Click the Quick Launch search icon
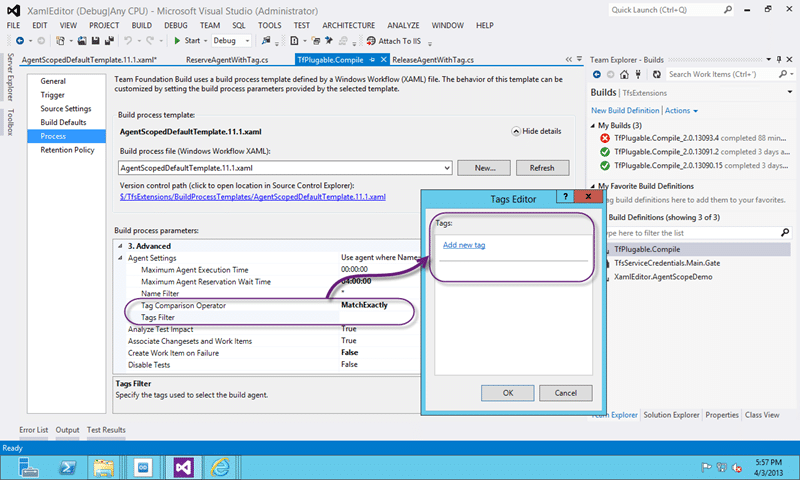Screen dimensions: 800x480 728,10
